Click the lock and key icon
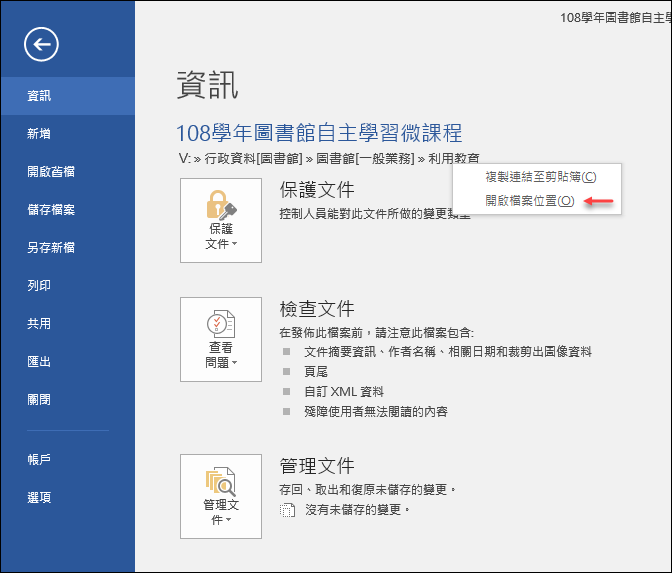The image size is (672, 573). pyautogui.click(x=221, y=205)
